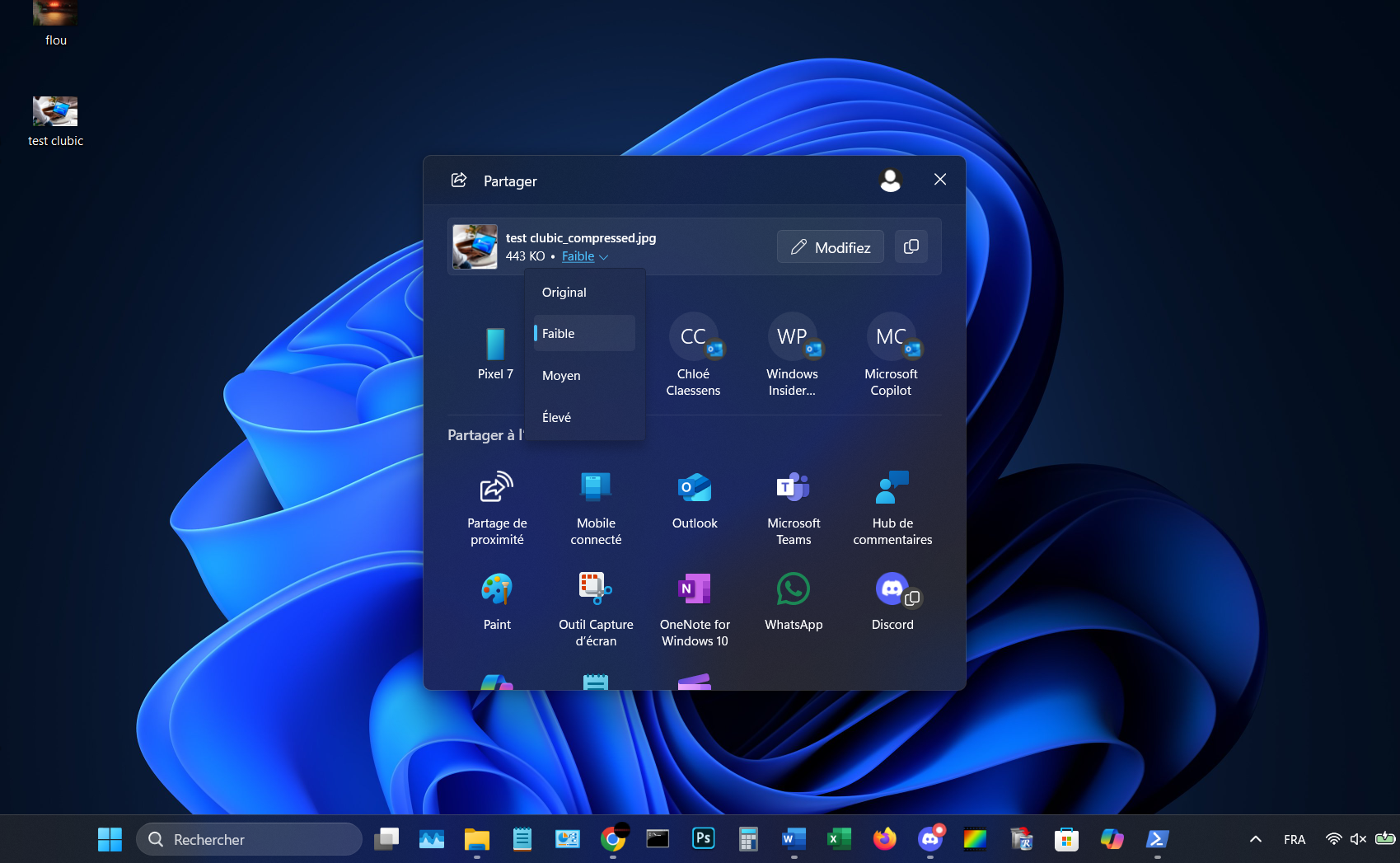Open the Faible quality dropdown

pos(584,256)
